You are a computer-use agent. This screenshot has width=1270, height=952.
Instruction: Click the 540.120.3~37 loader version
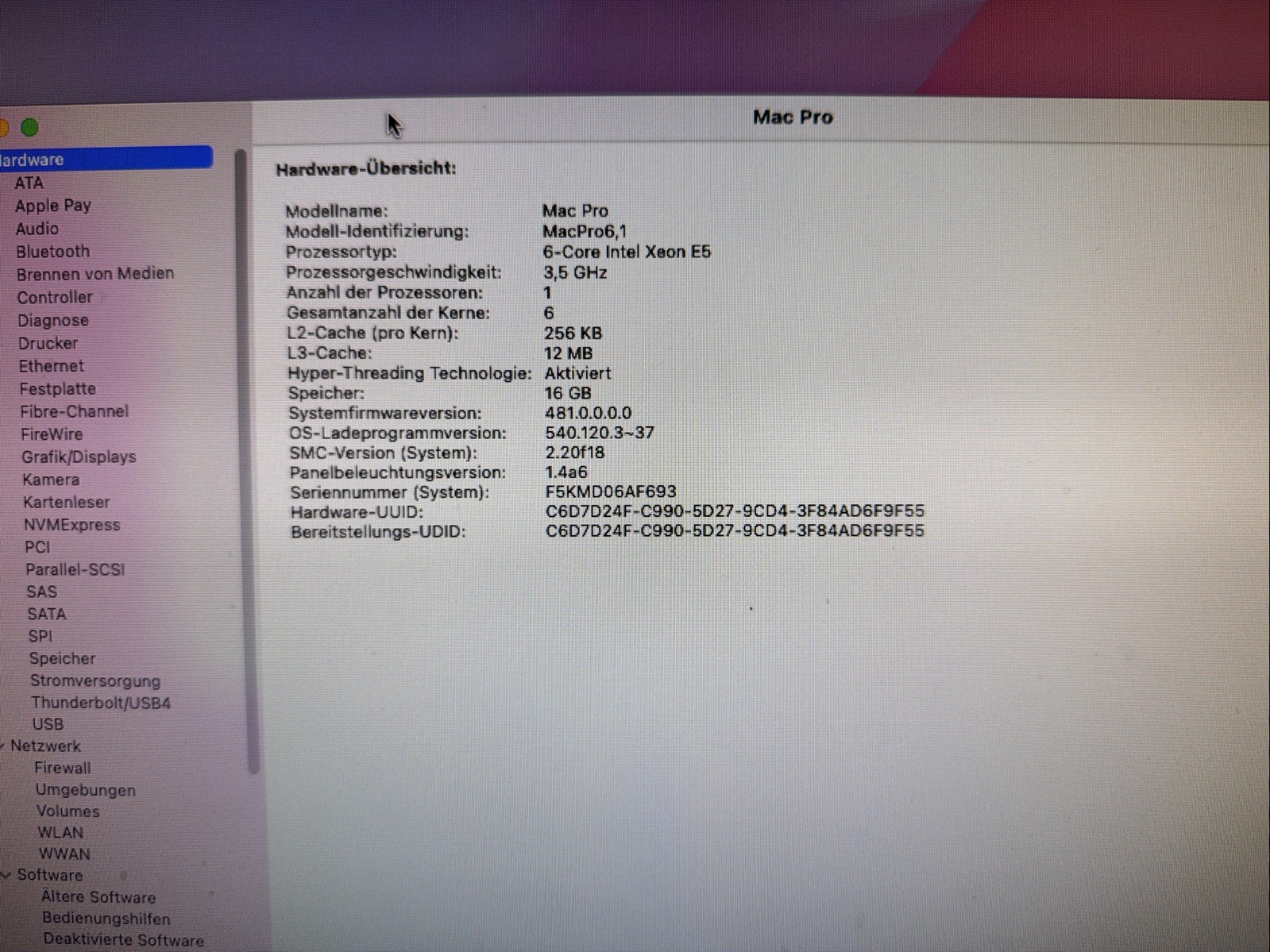click(x=600, y=433)
